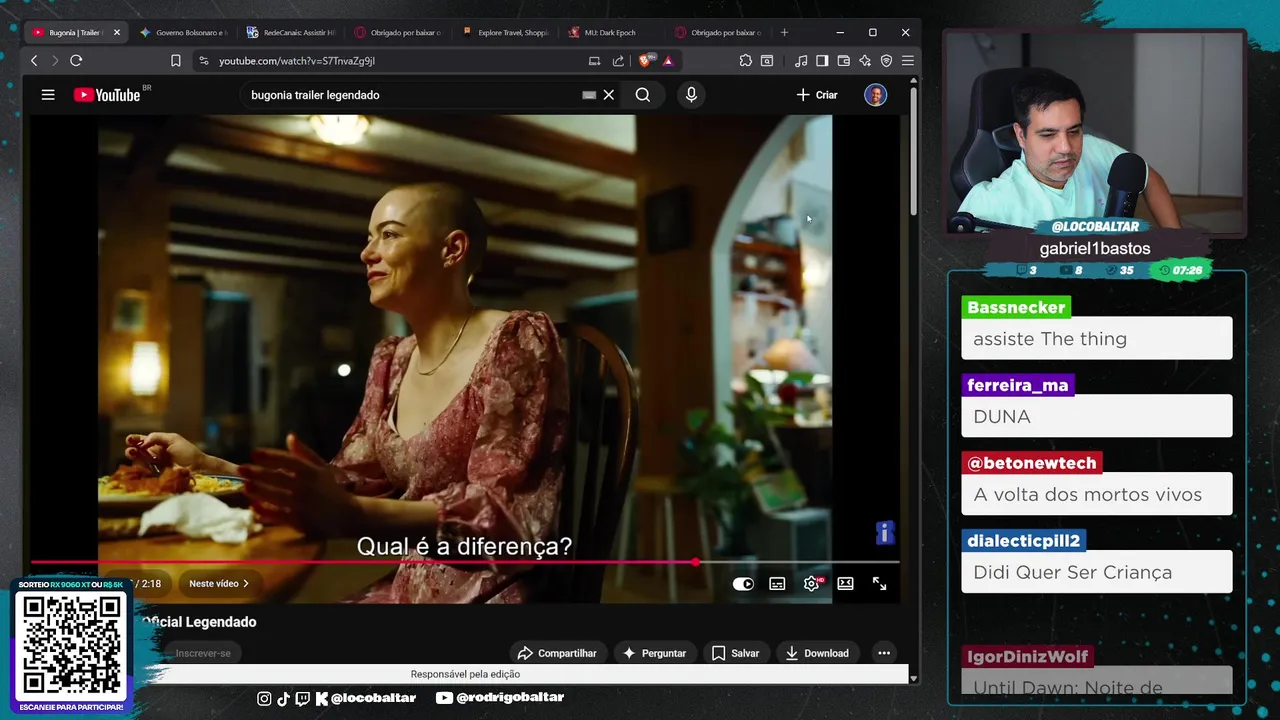Open the music note playlist icon
Viewport: 1280px width, 720px height.
[801, 61]
